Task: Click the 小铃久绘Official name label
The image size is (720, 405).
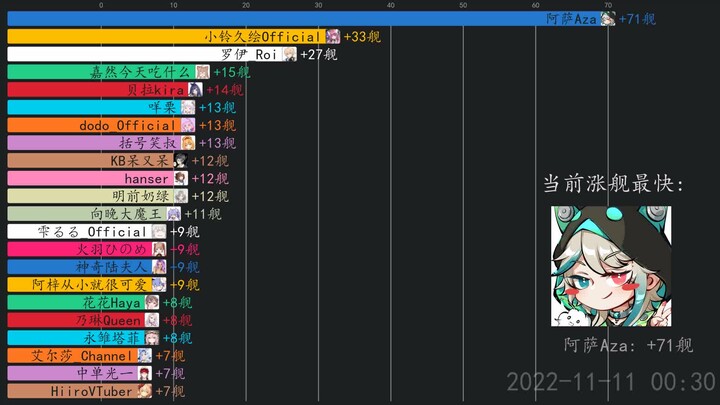Action: [262, 36]
